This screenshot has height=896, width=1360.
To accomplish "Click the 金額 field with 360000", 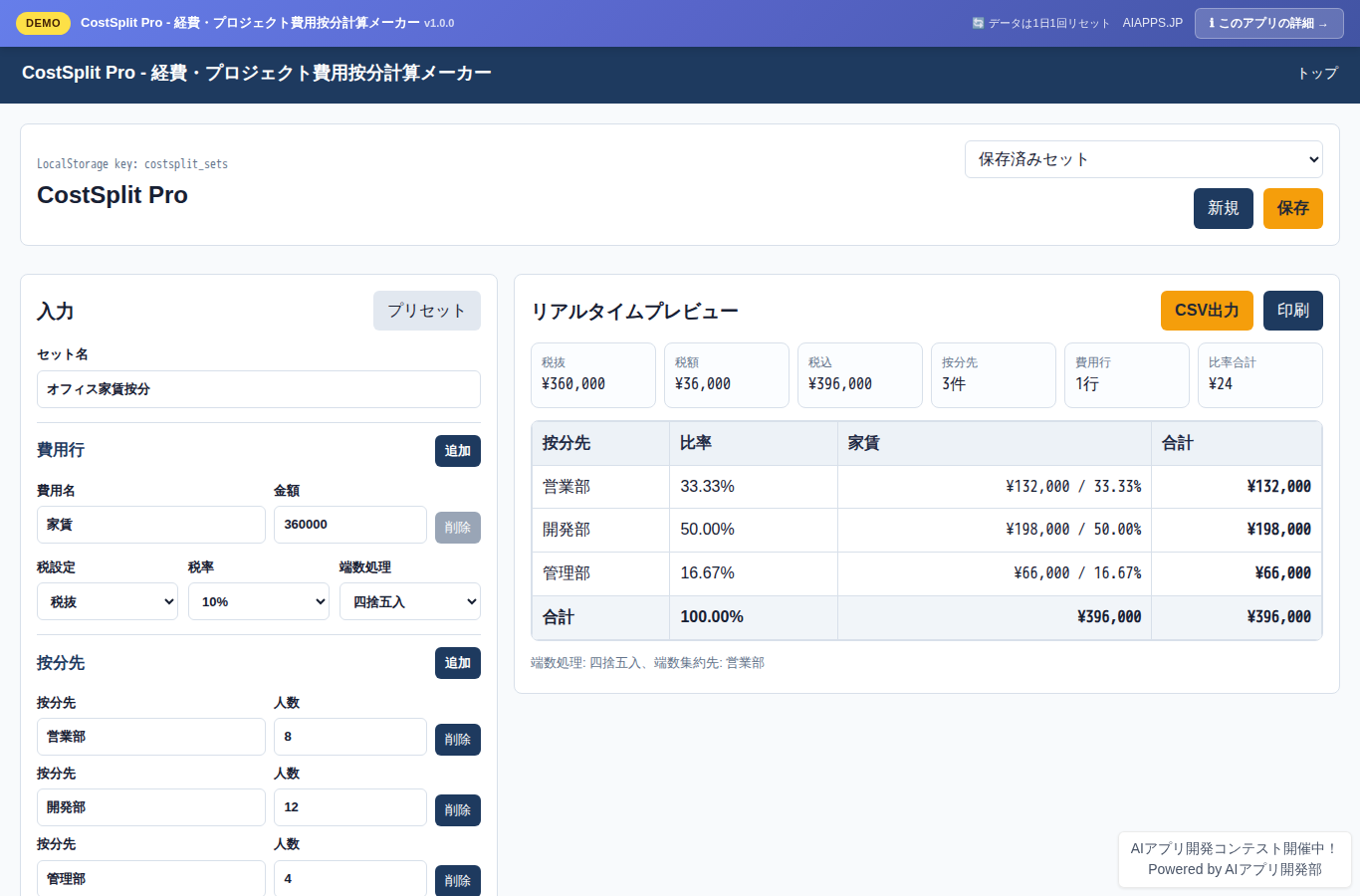I will coord(350,525).
